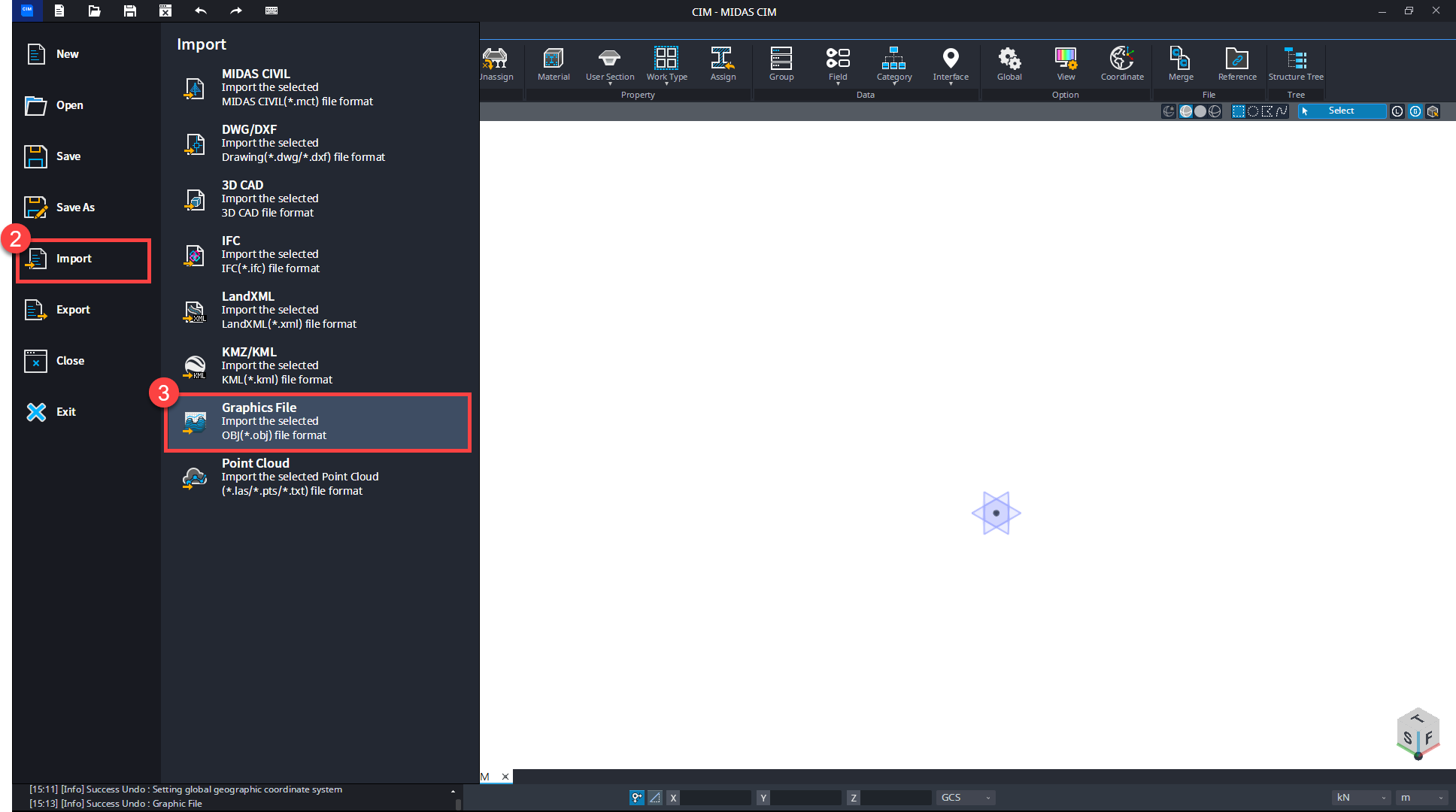Click the Close file icon in title bar
The height and width of the screenshot is (812, 1456).
pos(165,11)
